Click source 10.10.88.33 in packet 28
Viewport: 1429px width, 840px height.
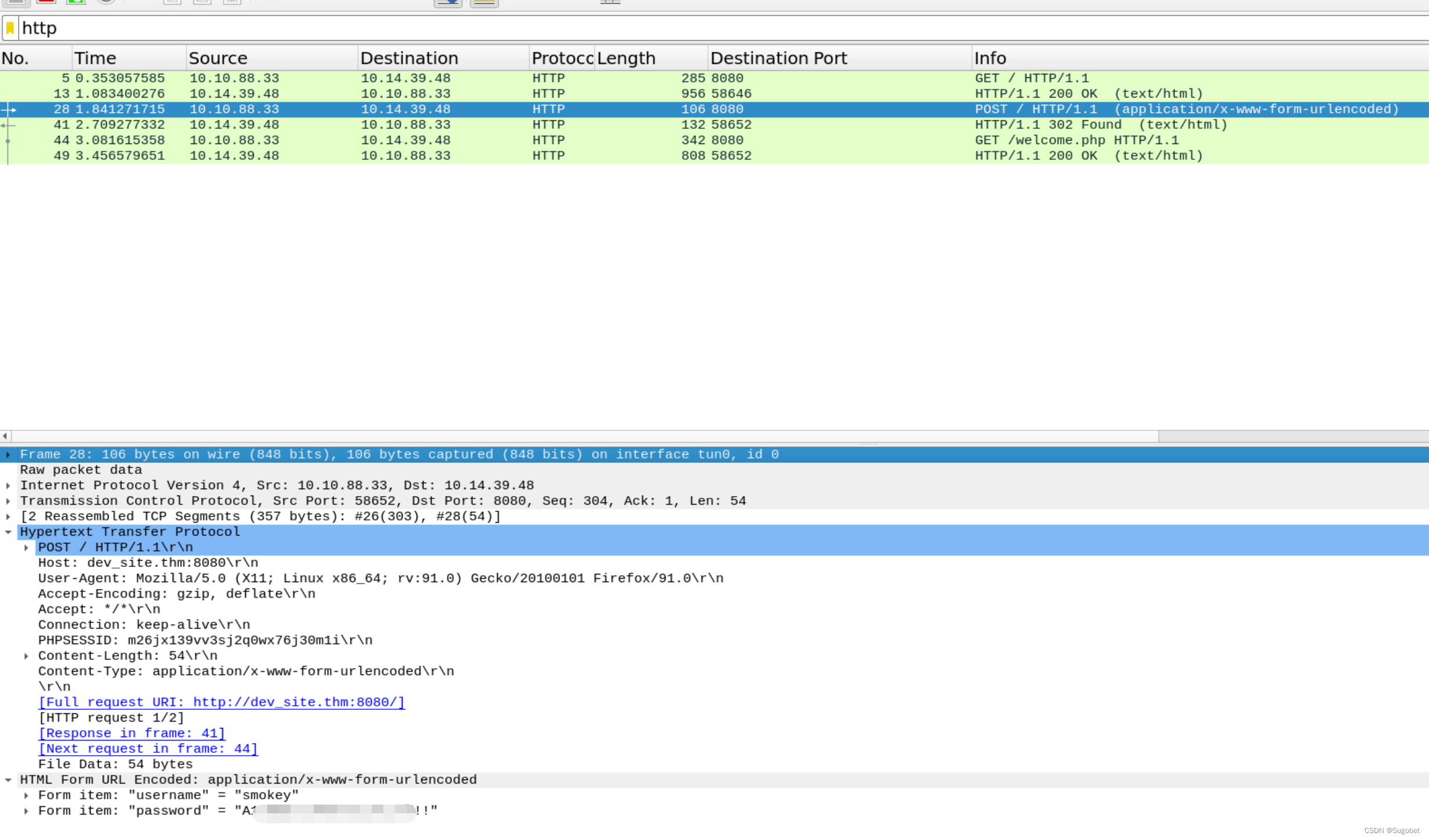point(234,109)
